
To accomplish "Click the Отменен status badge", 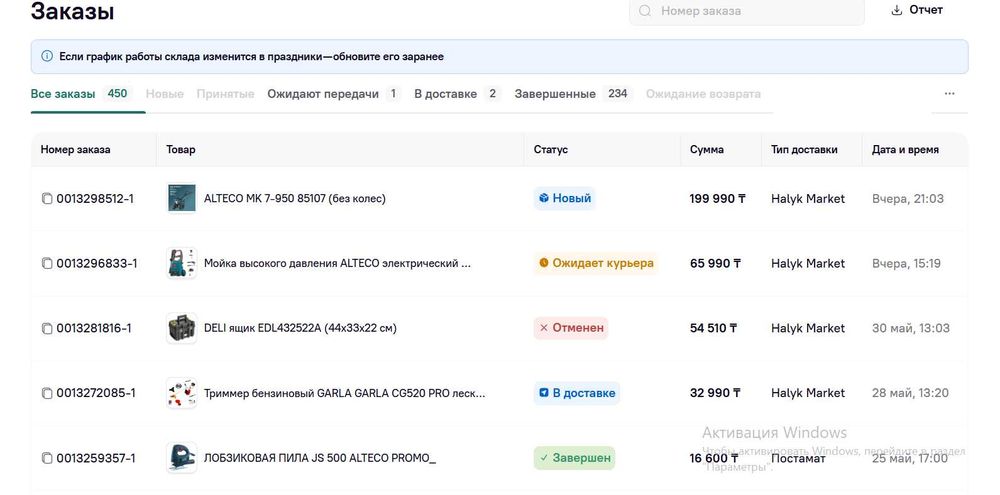I will click(x=571, y=328).
